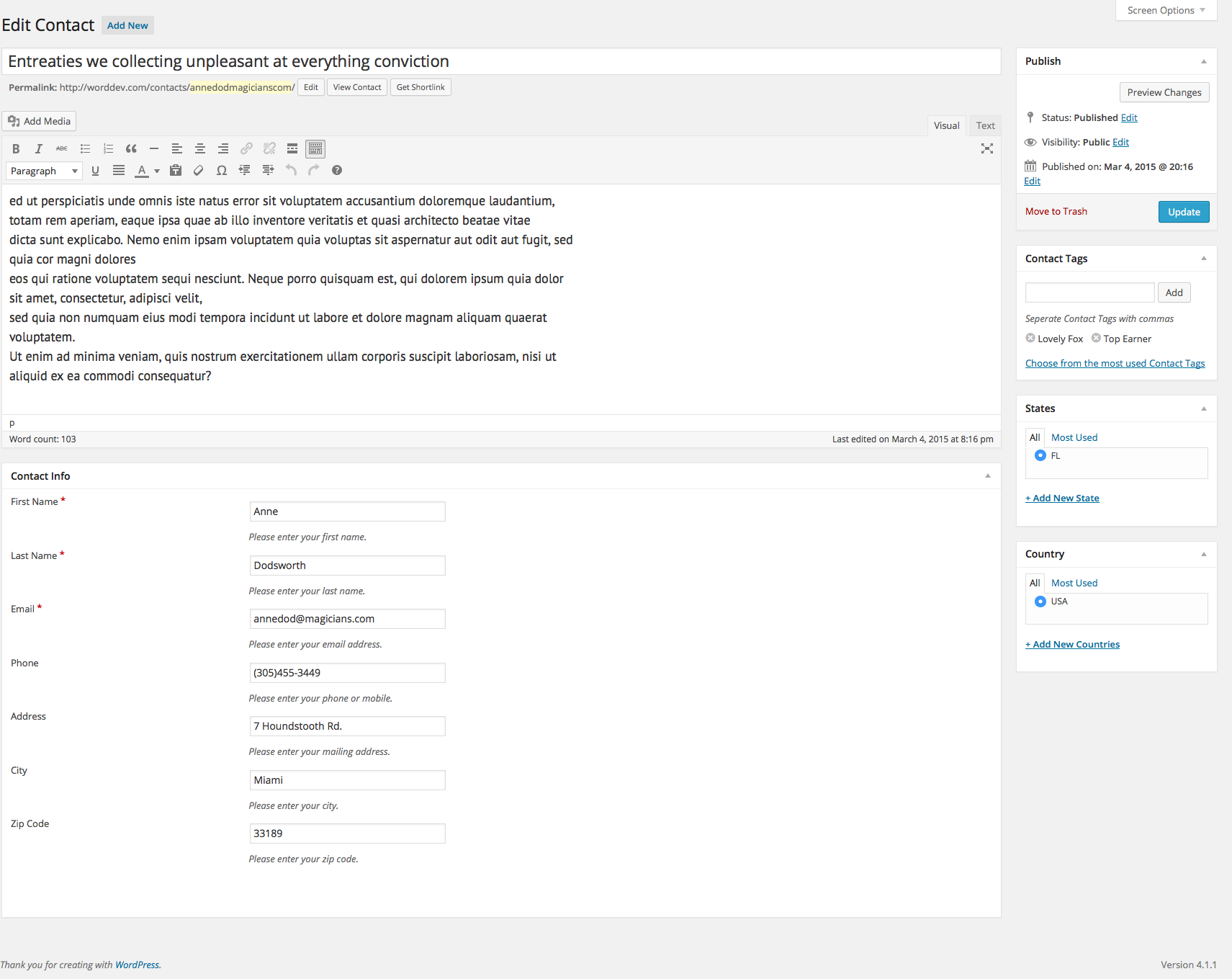Increase paragraph indent

(268, 170)
